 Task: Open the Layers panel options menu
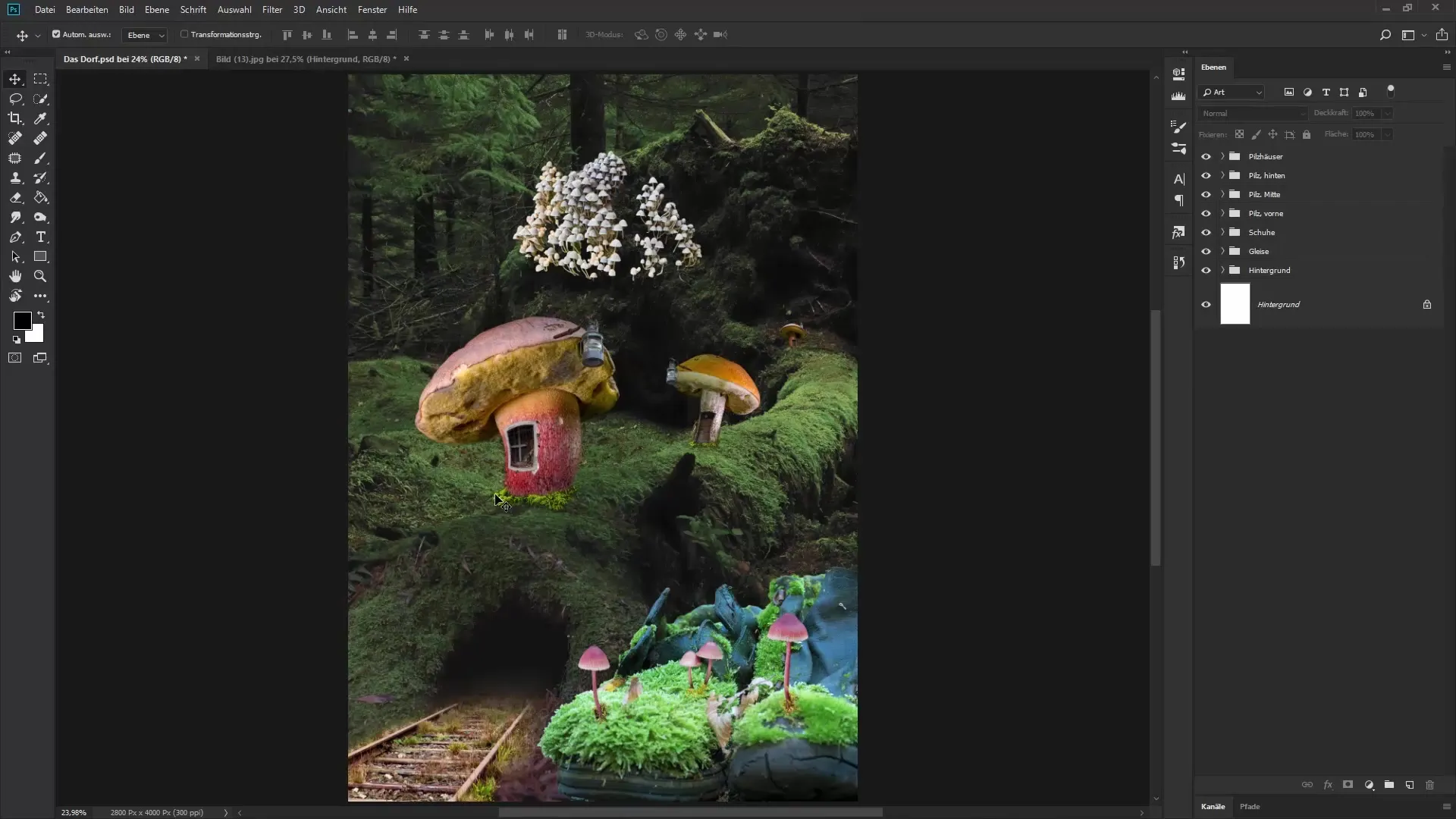[x=1446, y=67]
